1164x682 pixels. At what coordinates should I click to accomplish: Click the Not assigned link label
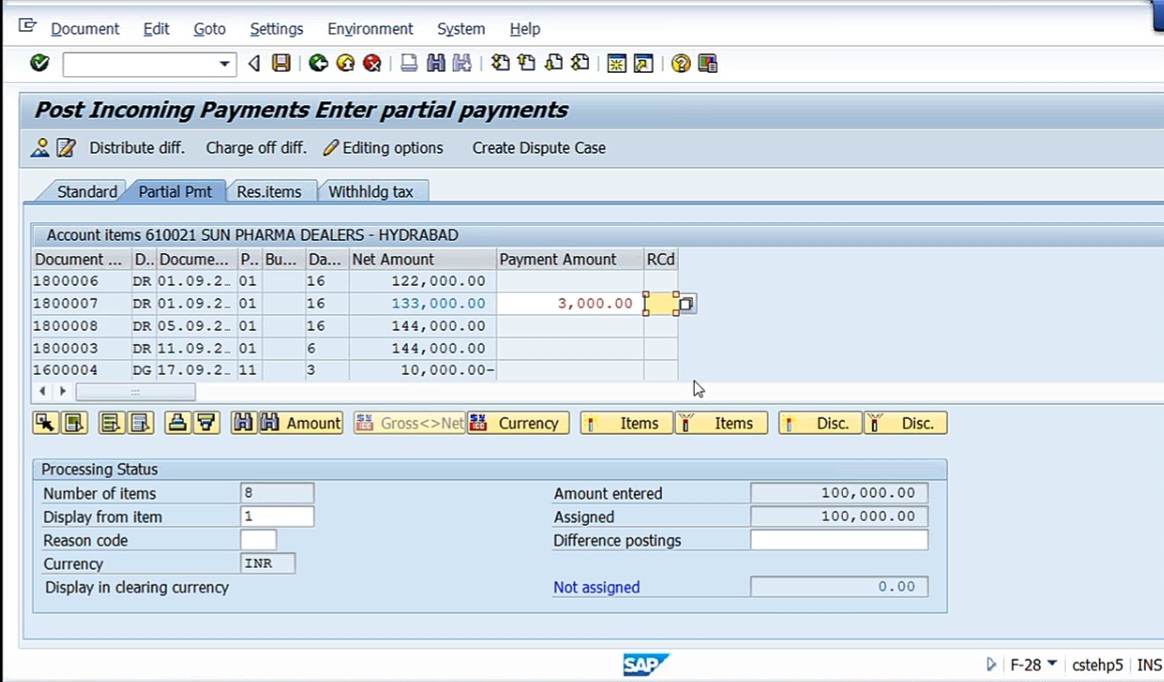tap(596, 587)
